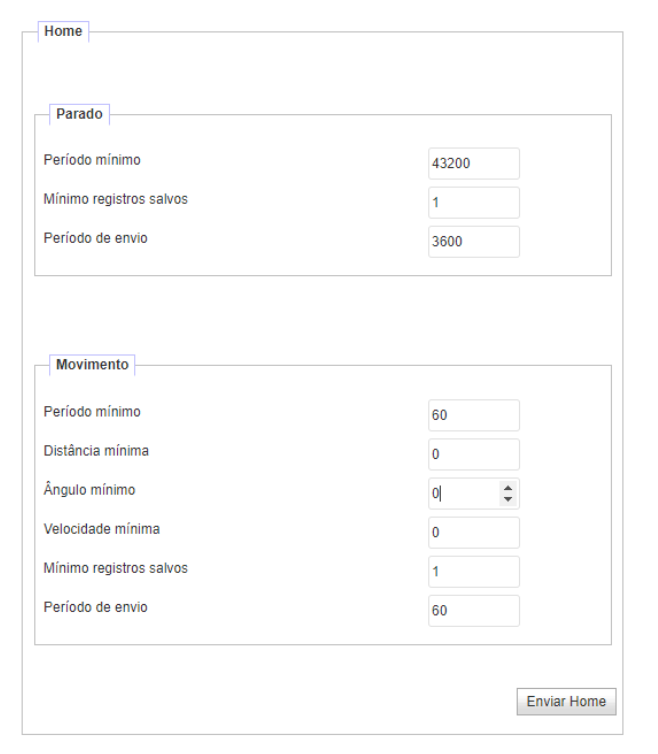Click the Movimento Período mínimo label
The height and width of the screenshot is (754, 658).
point(92,412)
